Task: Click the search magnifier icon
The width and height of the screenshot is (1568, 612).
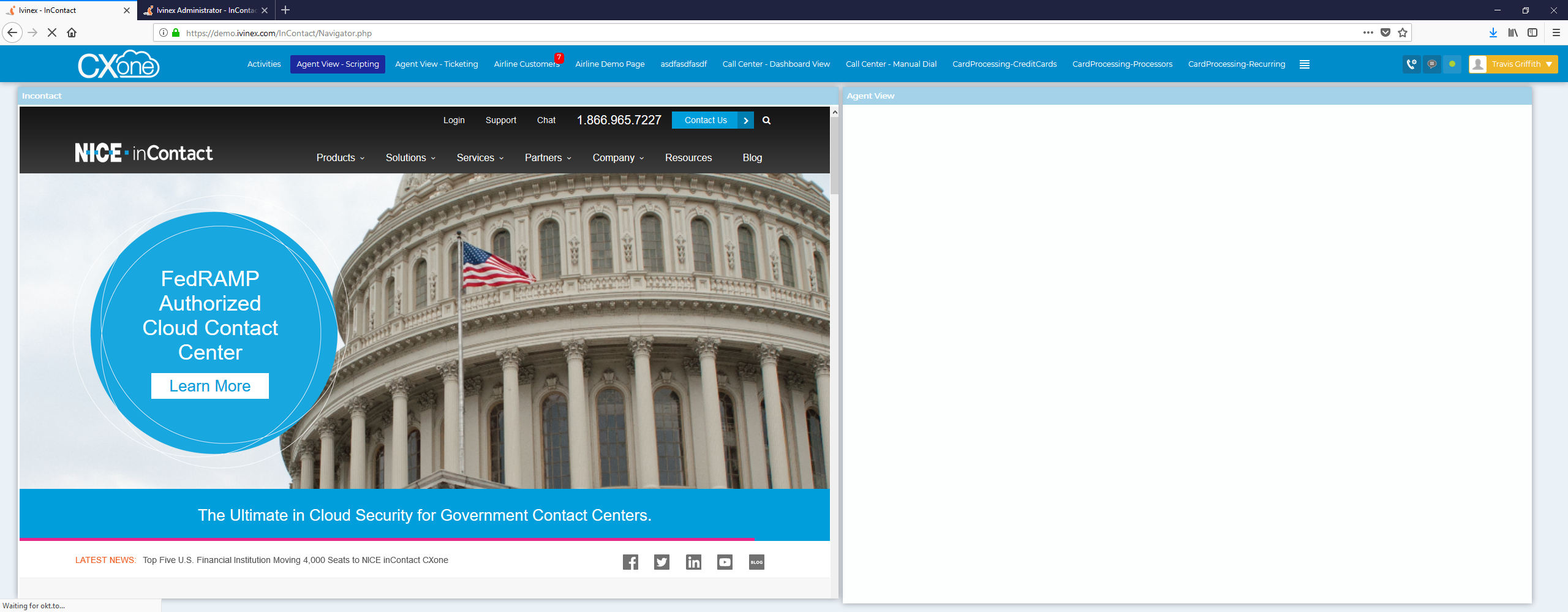Action: click(x=766, y=120)
